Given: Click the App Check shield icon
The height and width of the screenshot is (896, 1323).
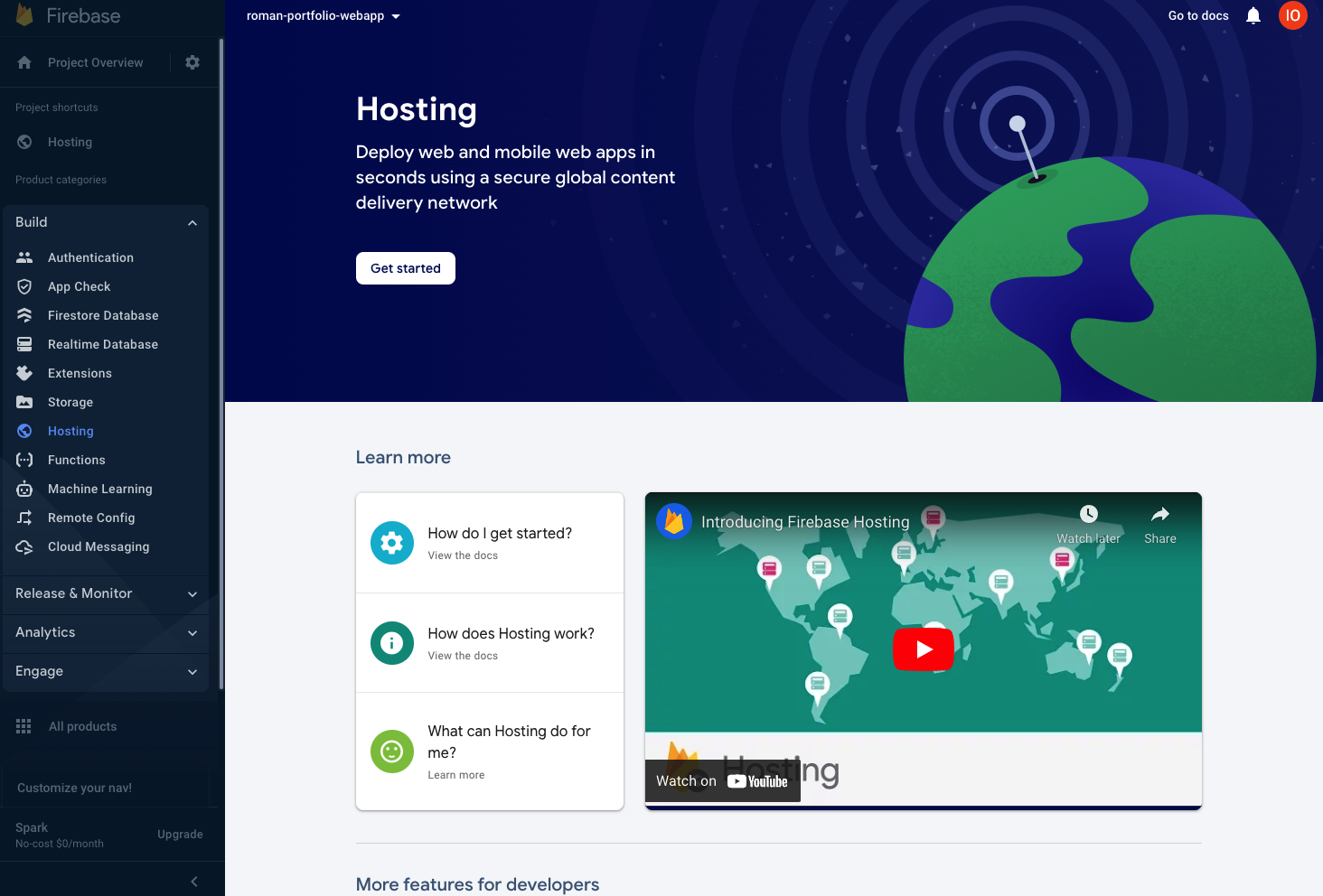Looking at the screenshot, I should point(24,286).
